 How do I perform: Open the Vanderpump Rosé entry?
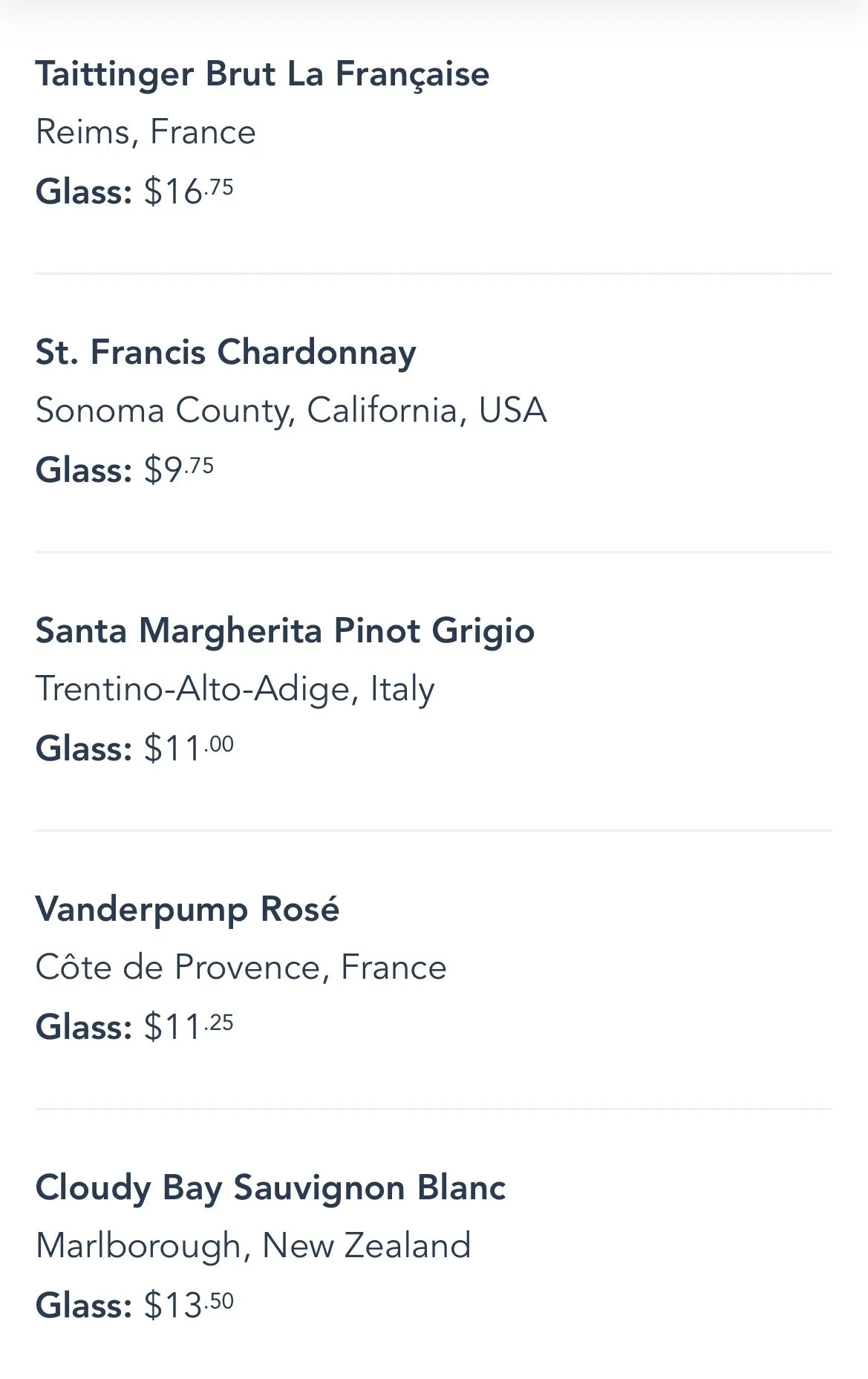tap(187, 909)
